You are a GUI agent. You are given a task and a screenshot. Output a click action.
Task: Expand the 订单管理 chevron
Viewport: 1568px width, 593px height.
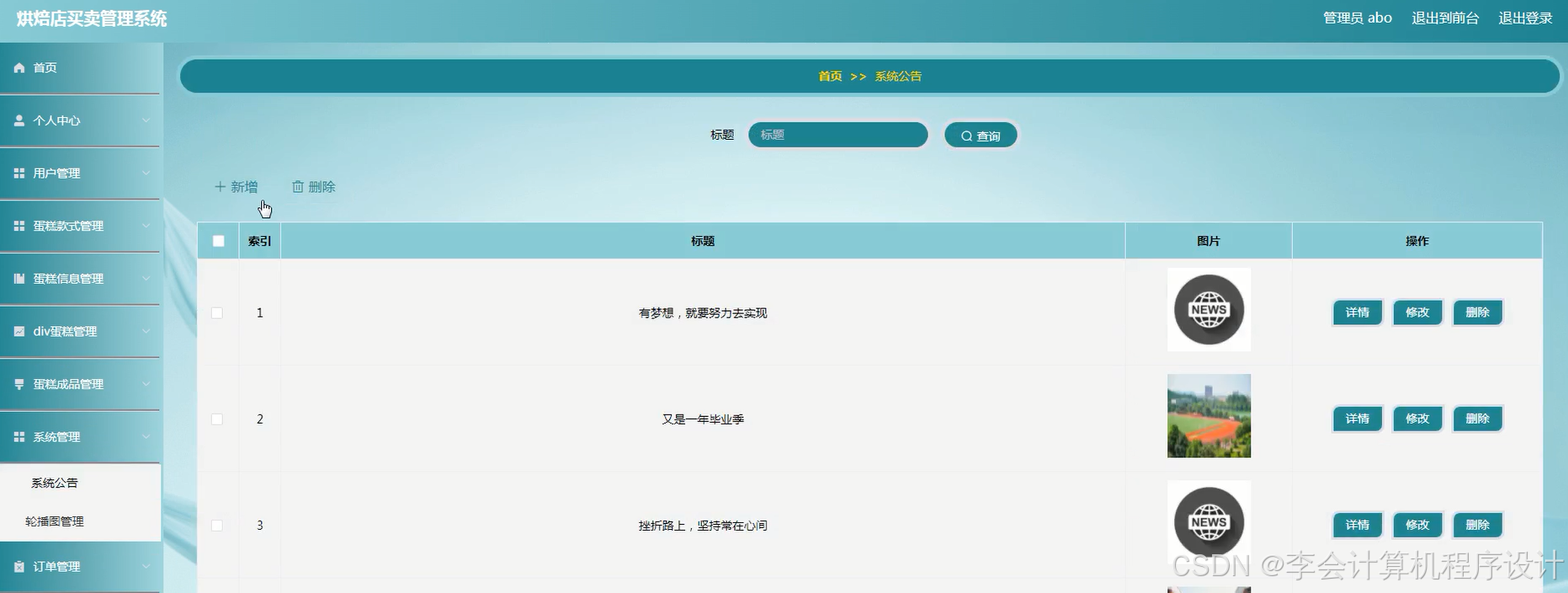pos(146,567)
